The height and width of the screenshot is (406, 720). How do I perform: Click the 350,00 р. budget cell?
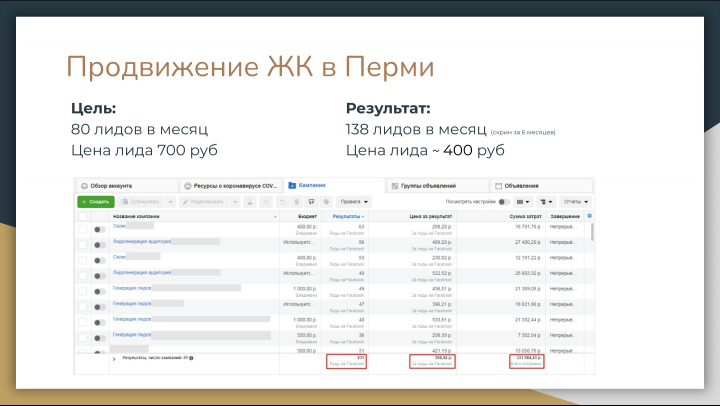coord(307,335)
